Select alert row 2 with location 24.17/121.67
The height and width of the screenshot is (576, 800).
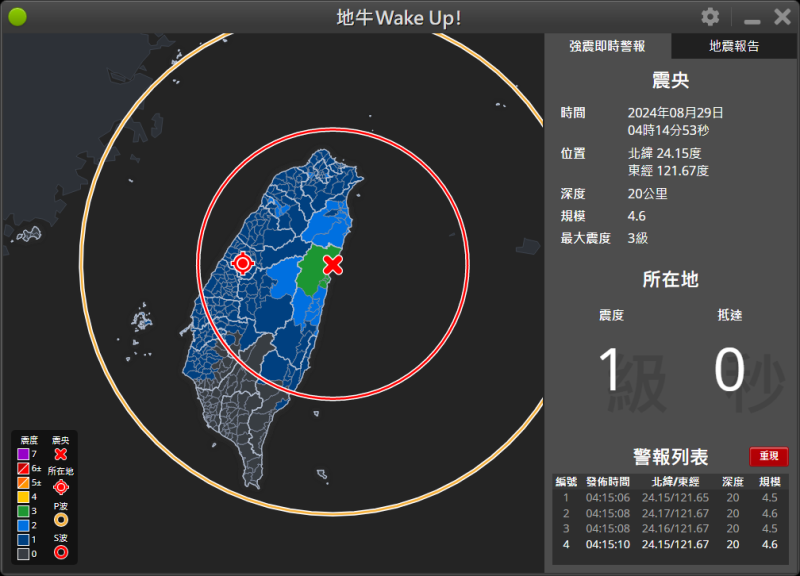coord(670,513)
